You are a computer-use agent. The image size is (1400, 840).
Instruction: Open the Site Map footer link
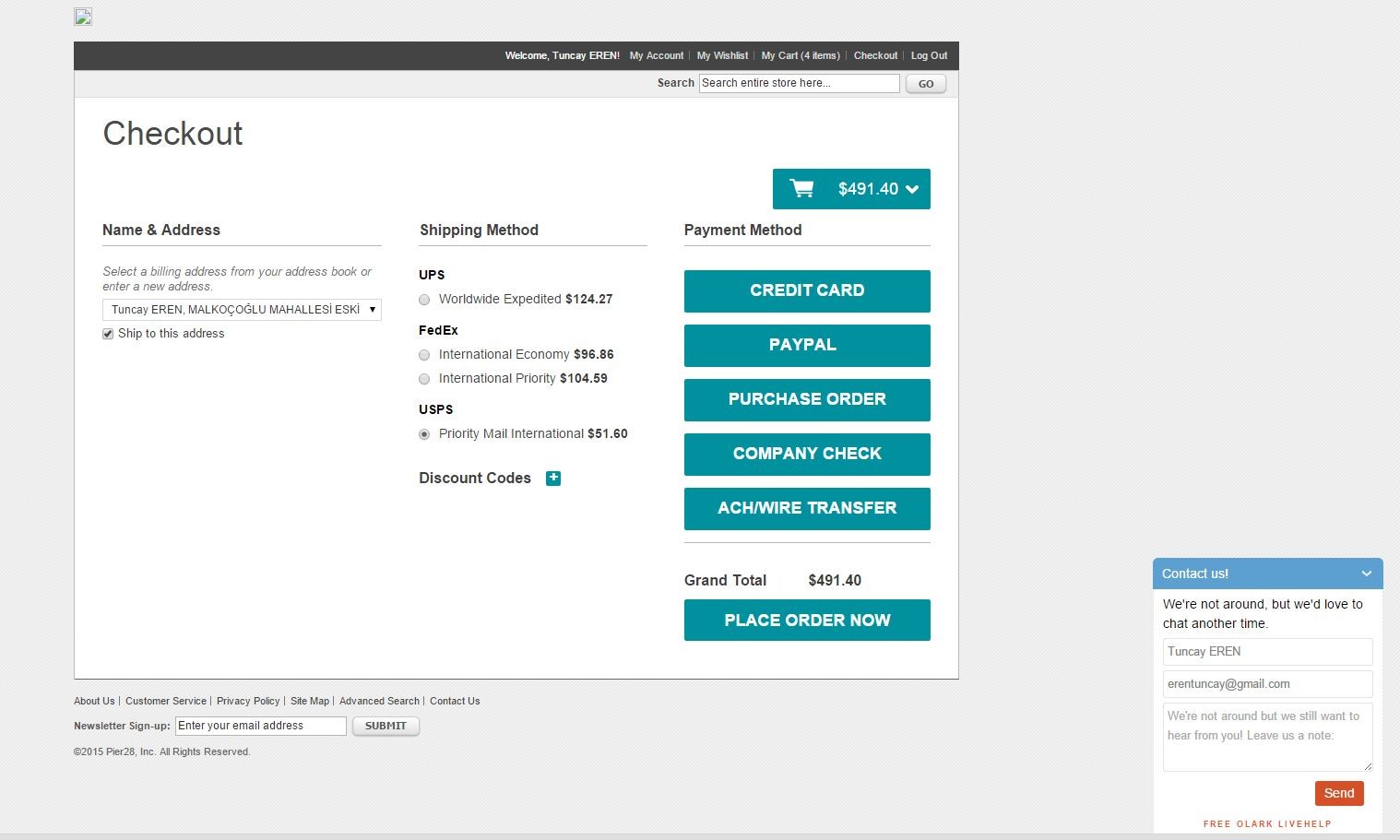tap(310, 701)
